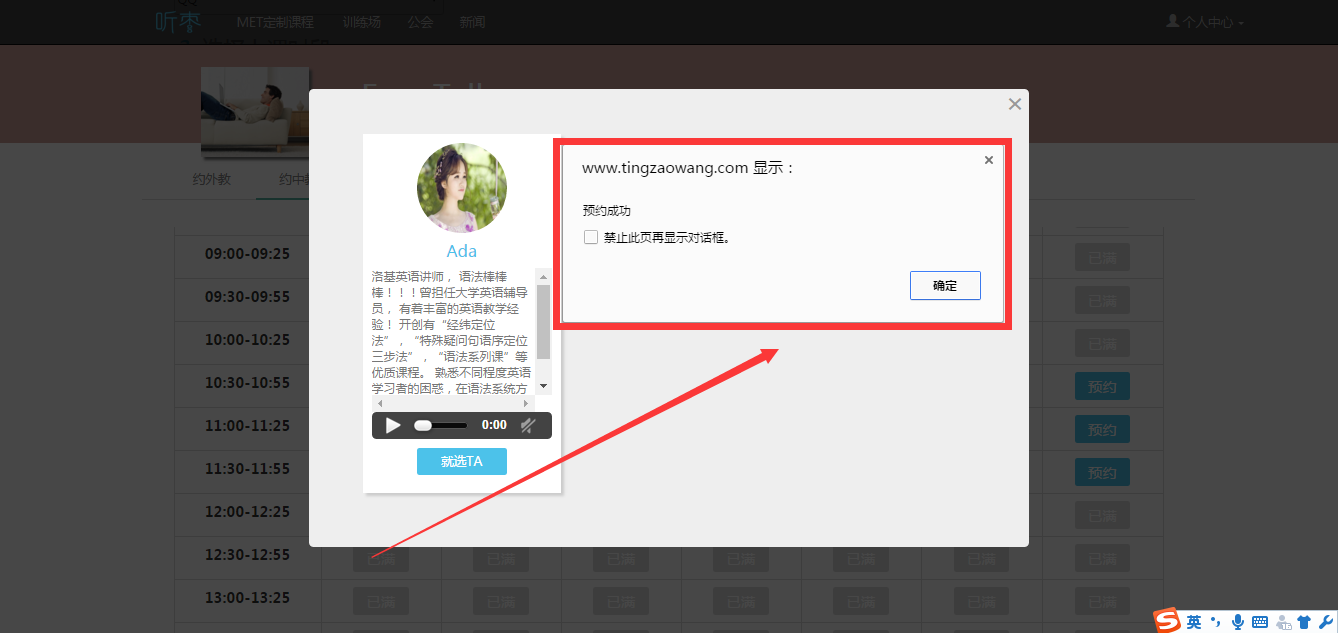Image resolution: width=1338 pixels, height=633 pixels.
Task: Open Sogou wrench toolbox settings
Action: (x=1325, y=622)
